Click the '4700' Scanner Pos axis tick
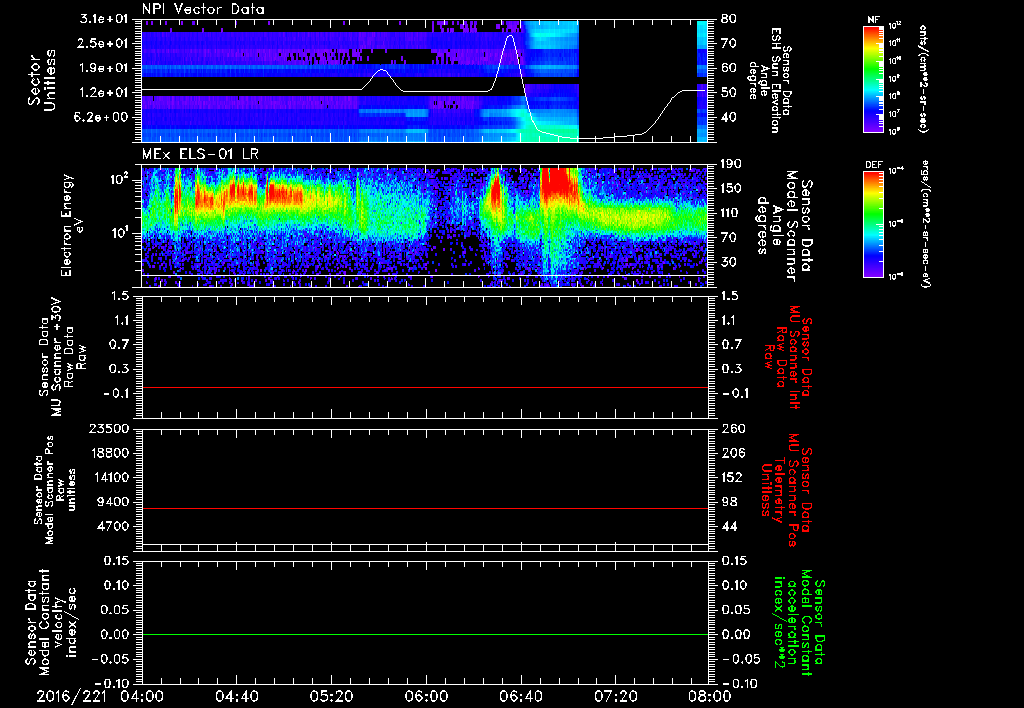This screenshot has height=708, width=1024. pyautogui.click(x=112, y=527)
